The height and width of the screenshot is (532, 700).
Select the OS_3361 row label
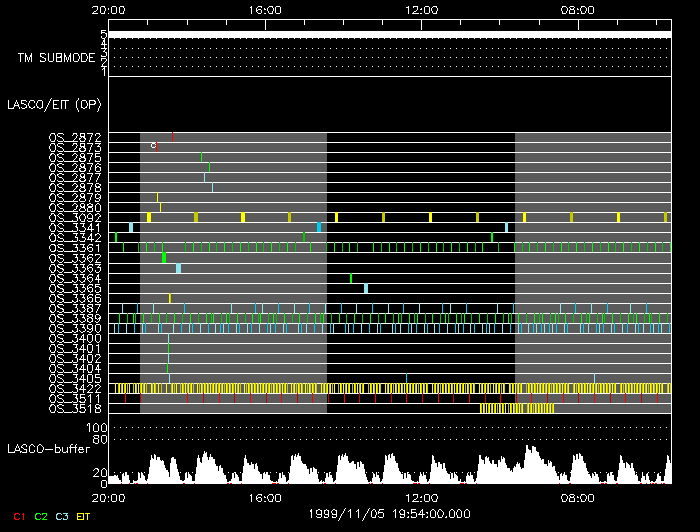75,247
